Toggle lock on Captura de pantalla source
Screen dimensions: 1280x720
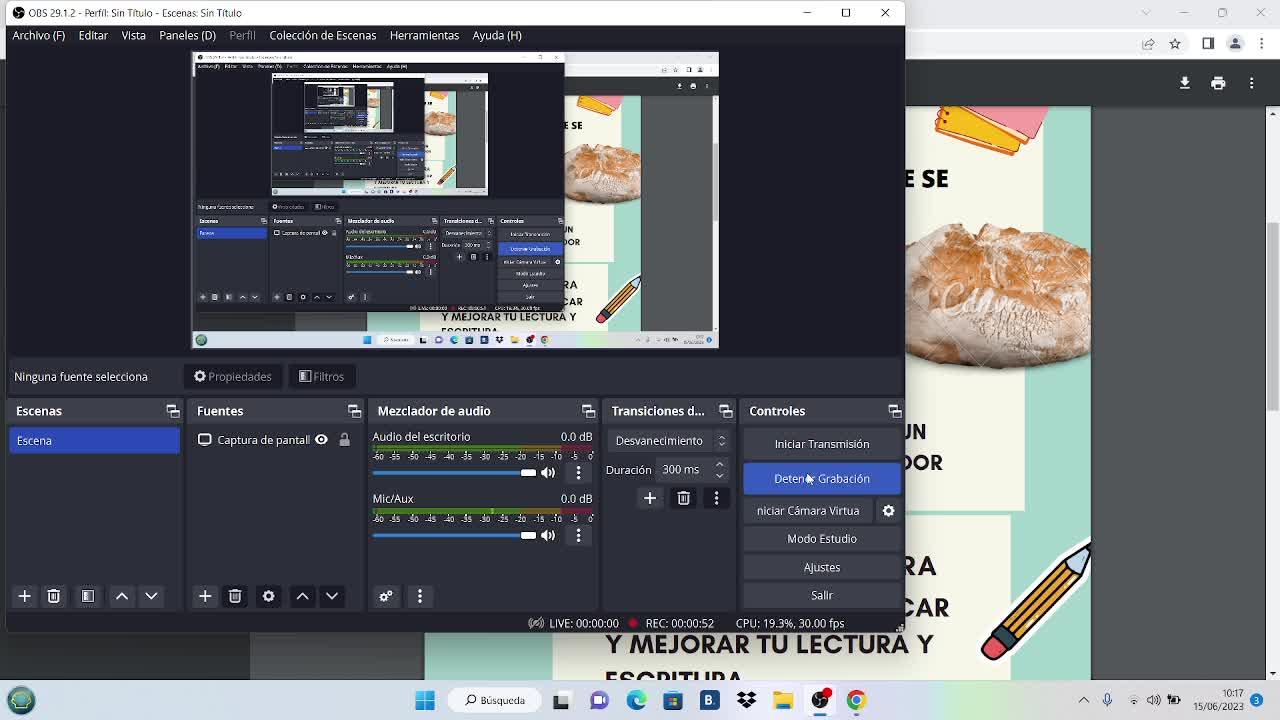344,440
